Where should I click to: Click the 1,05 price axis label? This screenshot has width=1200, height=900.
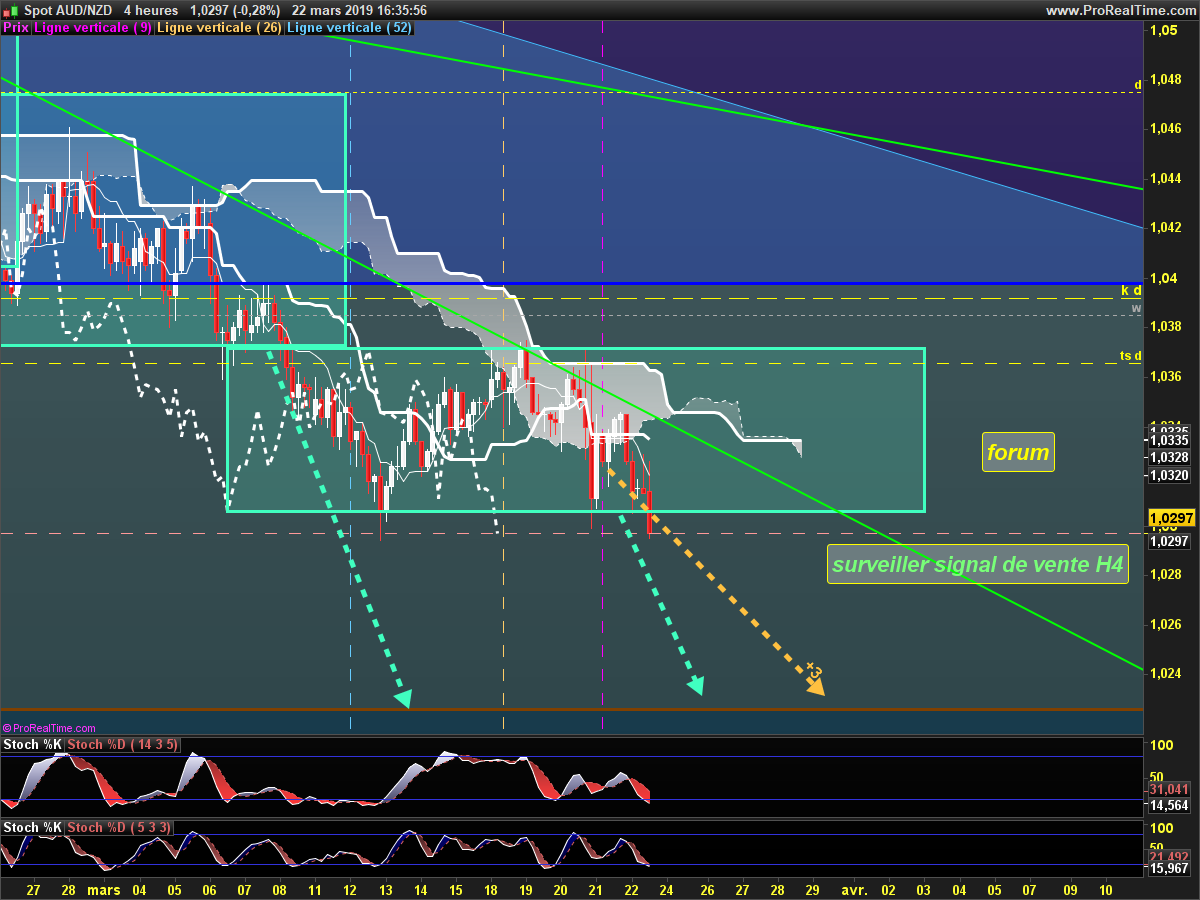coord(1163,31)
